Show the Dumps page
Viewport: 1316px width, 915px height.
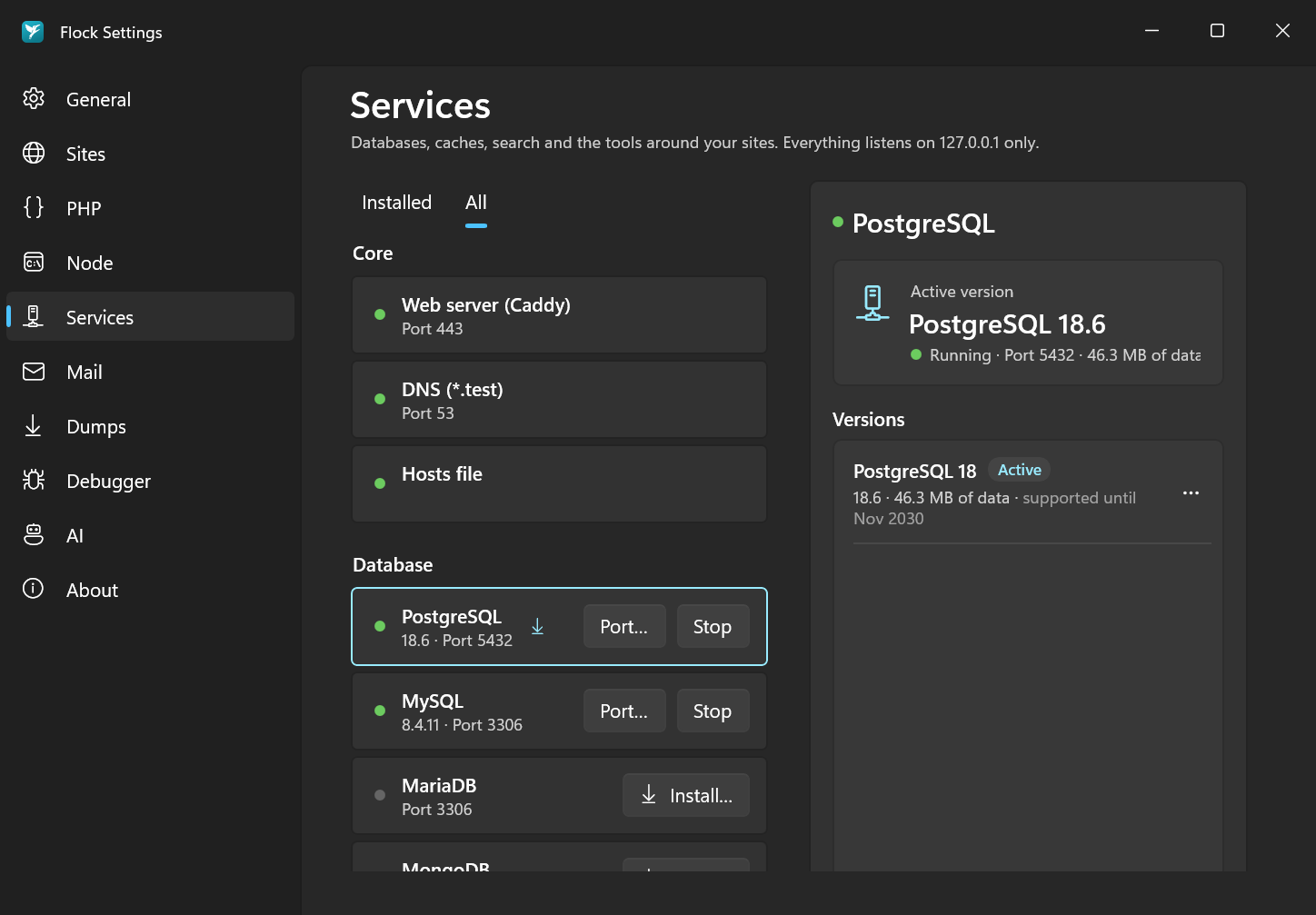pos(150,426)
